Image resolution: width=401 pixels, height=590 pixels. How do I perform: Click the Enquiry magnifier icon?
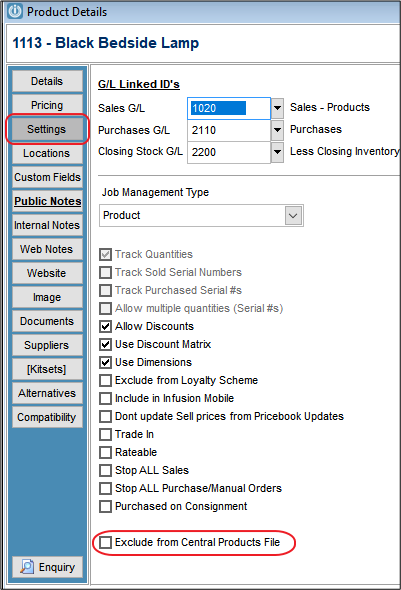point(27,567)
